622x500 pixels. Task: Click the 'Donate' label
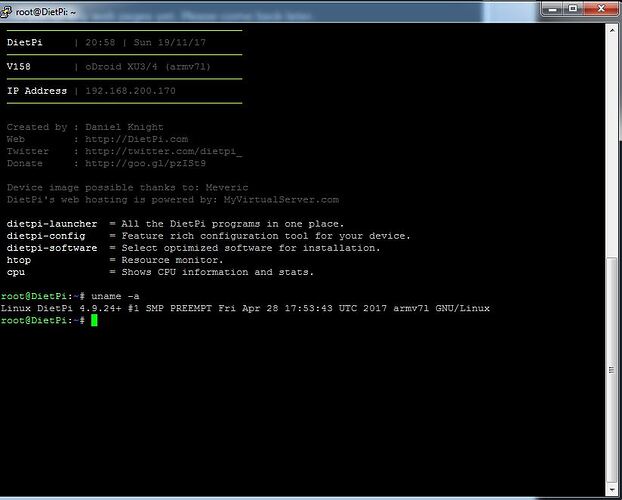tap(25, 163)
